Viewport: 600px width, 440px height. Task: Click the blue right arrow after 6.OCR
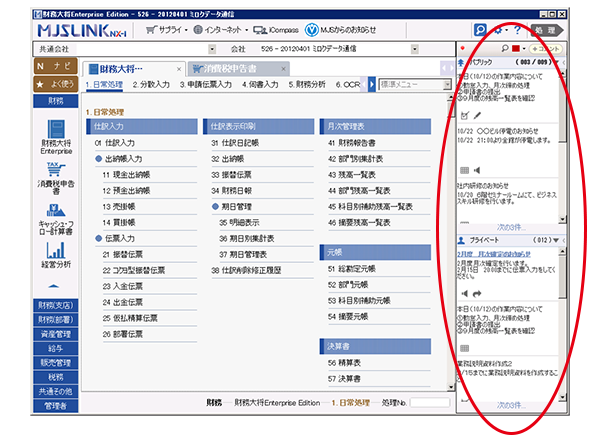coord(371,85)
